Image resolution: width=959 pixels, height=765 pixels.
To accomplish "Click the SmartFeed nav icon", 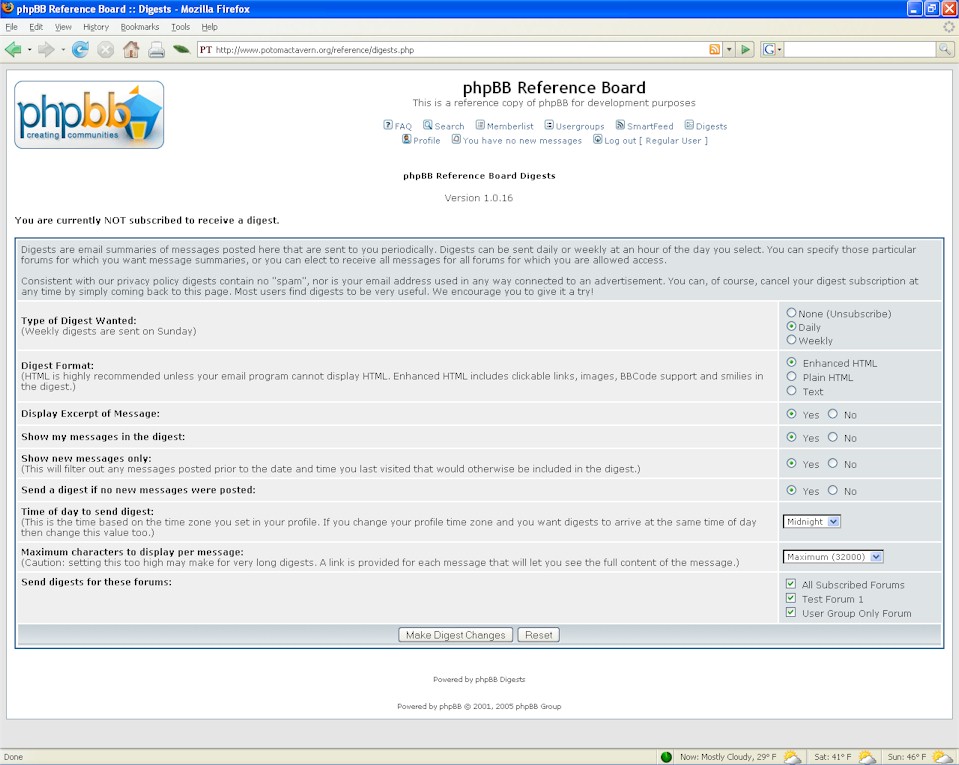I will 620,125.
